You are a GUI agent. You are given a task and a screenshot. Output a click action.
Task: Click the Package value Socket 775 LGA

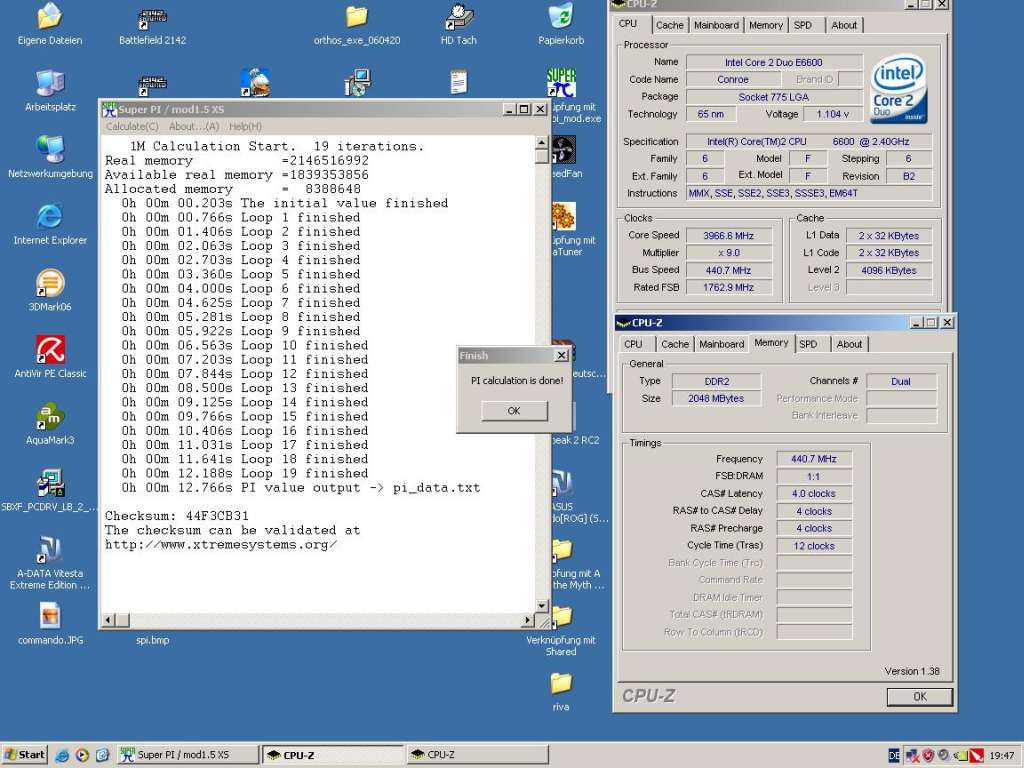pyautogui.click(x=774, y=97)
